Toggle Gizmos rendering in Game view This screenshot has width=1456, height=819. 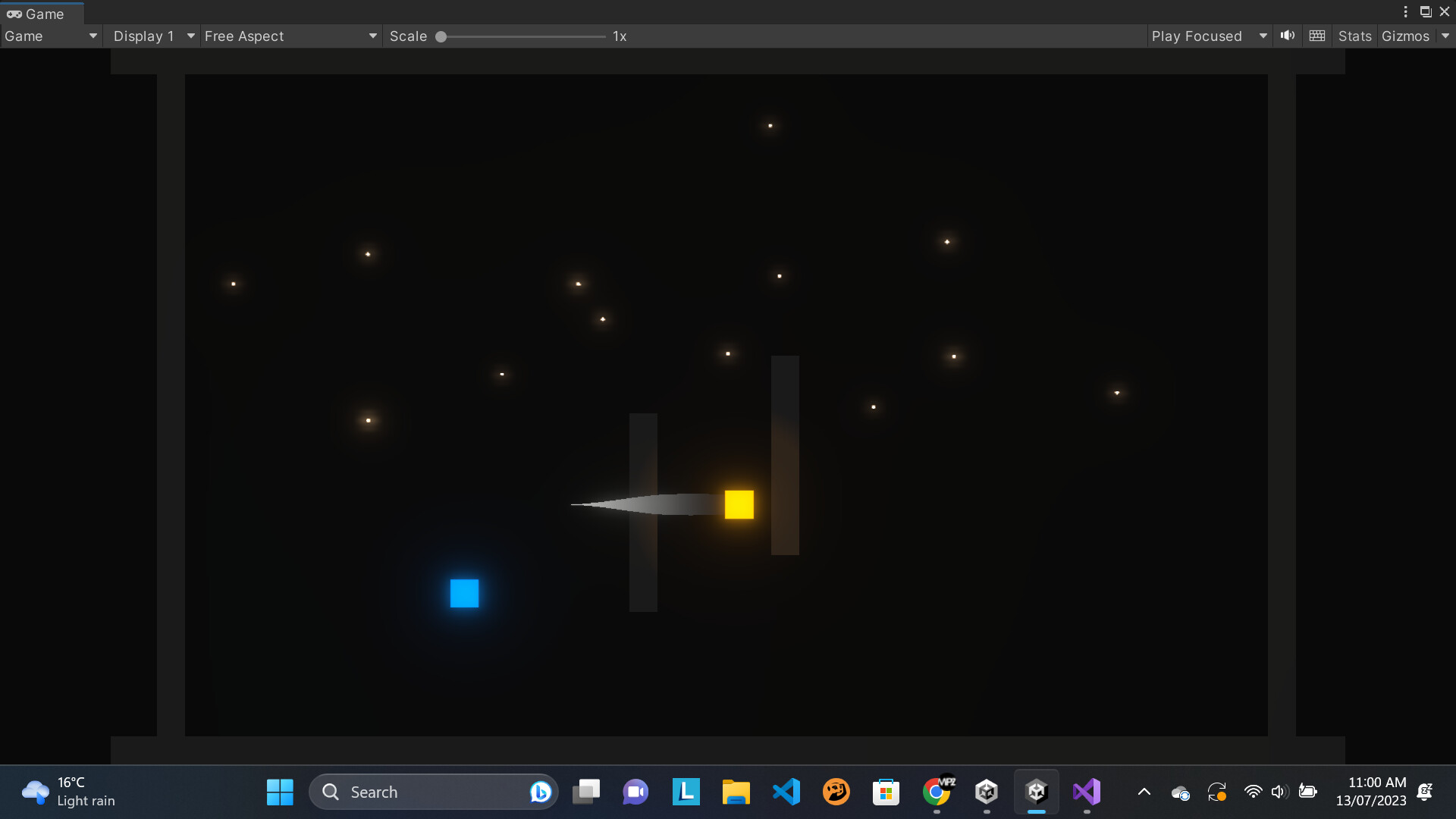click(x=1404, y=36)
